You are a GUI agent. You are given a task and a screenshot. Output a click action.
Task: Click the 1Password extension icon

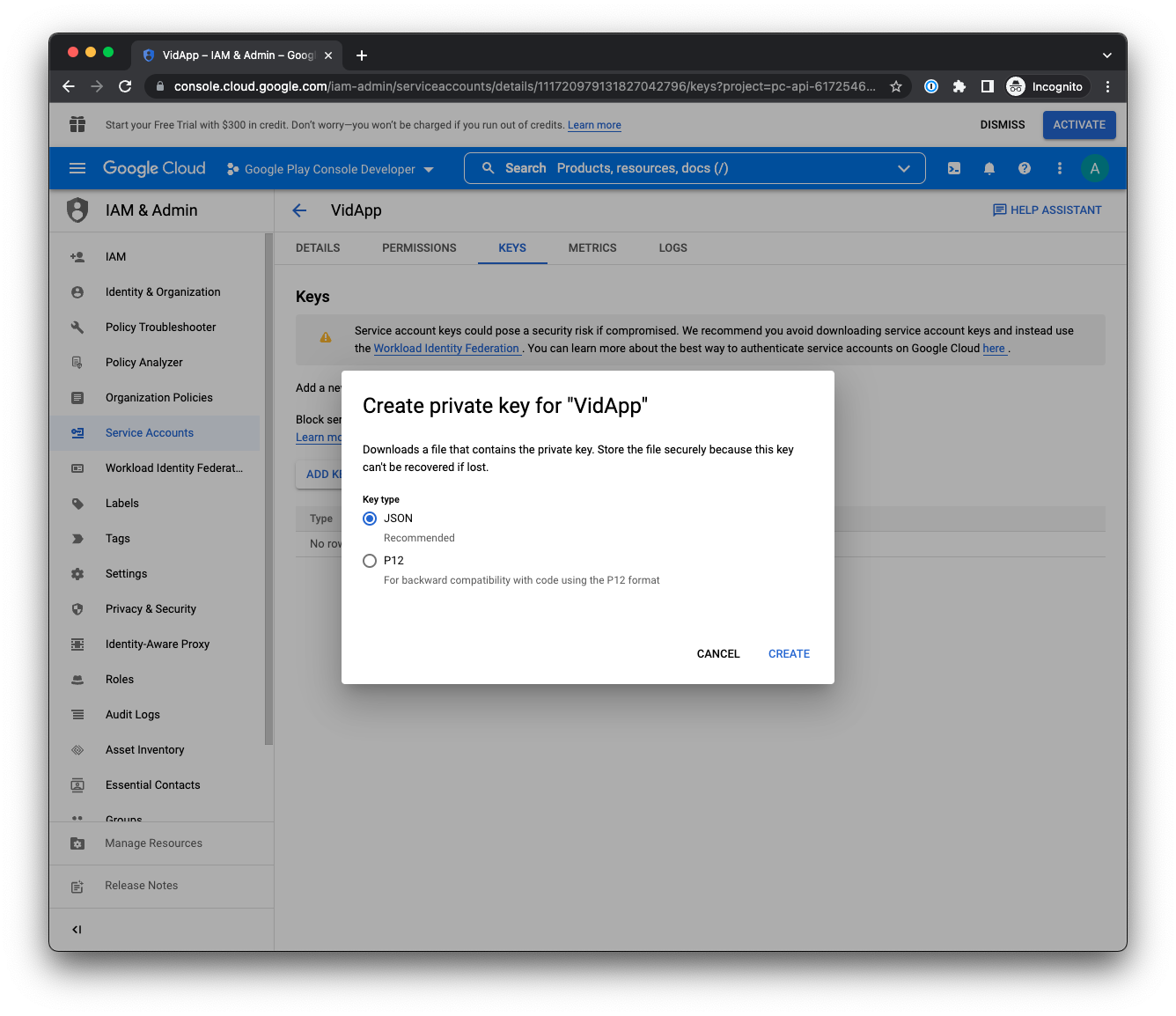(931, 86)
